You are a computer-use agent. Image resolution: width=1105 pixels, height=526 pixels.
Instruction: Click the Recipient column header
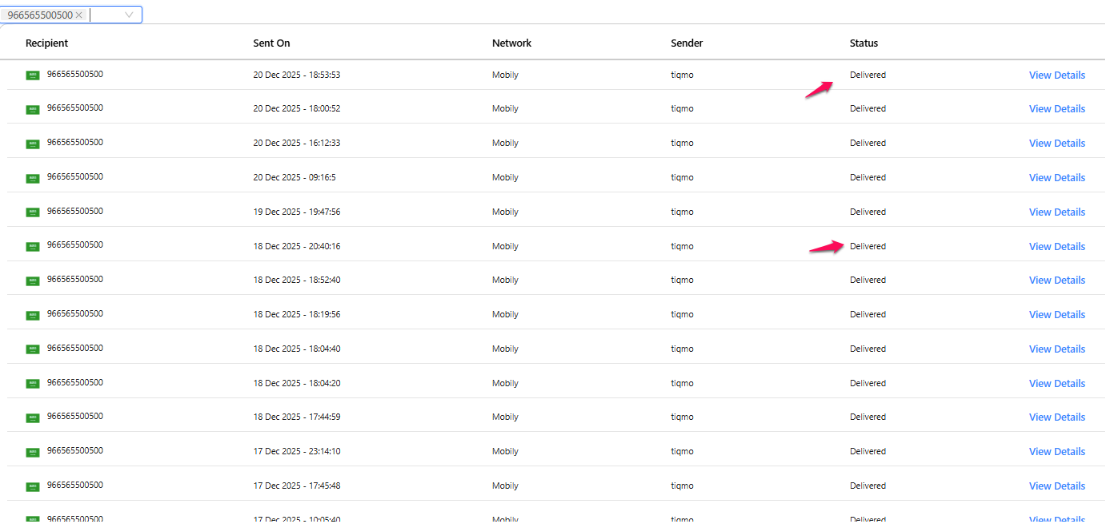pyautogui.click(x=47, y=43)
